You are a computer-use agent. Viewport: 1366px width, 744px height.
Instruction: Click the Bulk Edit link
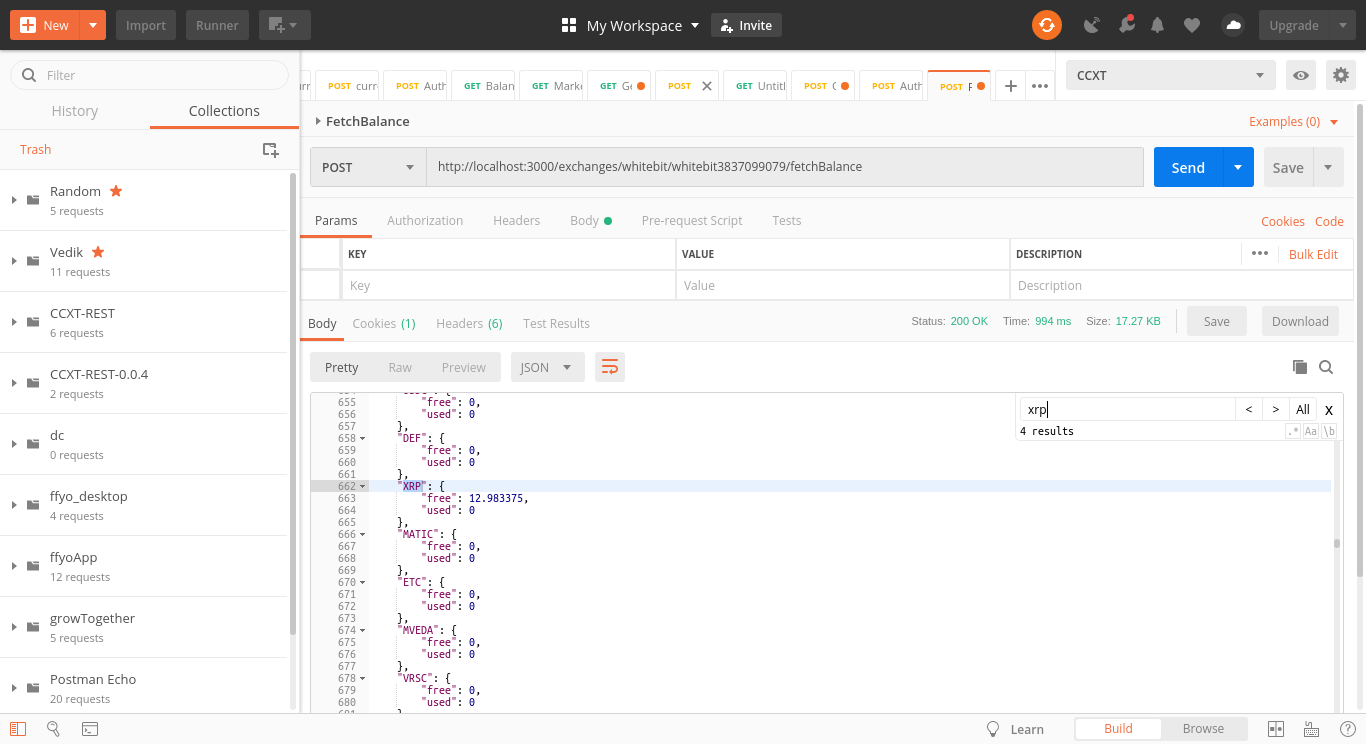(x=1313, y=254)
